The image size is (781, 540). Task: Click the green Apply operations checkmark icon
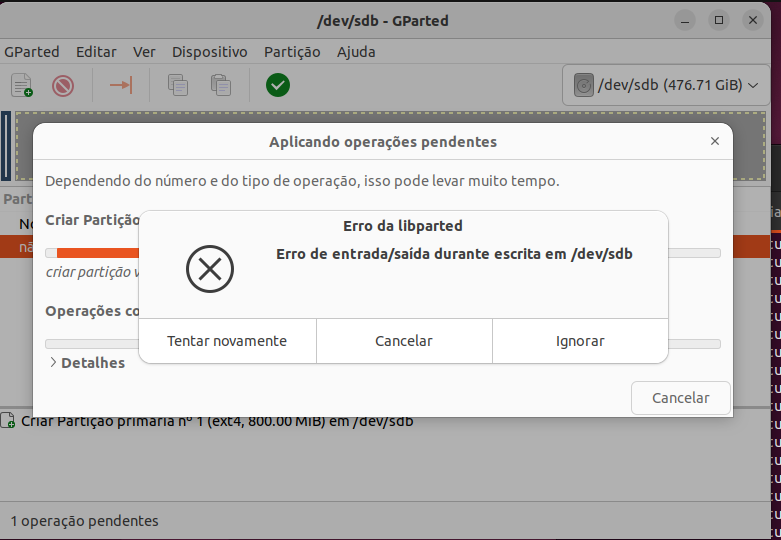[278, 85]
